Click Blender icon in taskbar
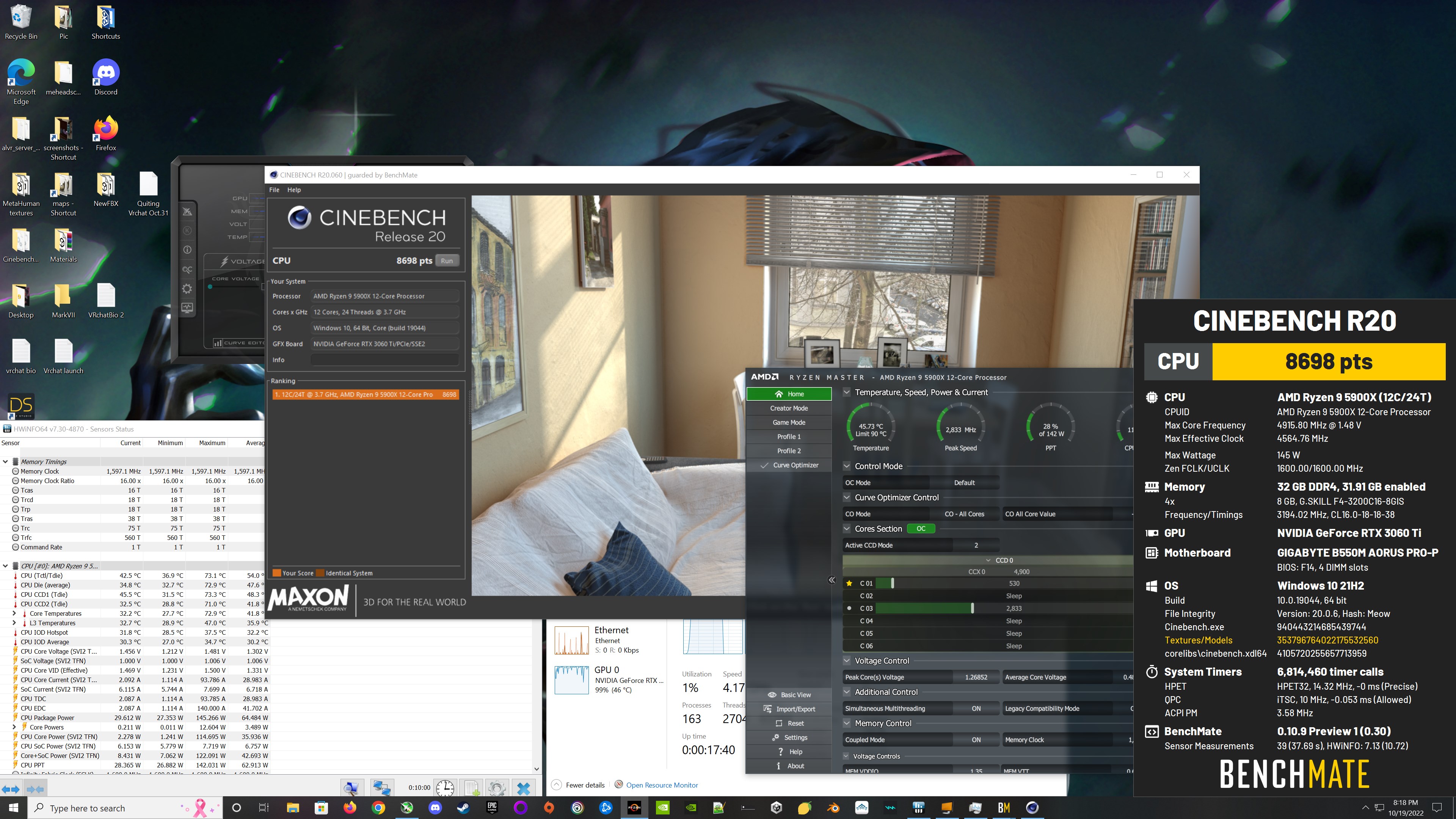1456x819 pixels. [x=833, y=808]
